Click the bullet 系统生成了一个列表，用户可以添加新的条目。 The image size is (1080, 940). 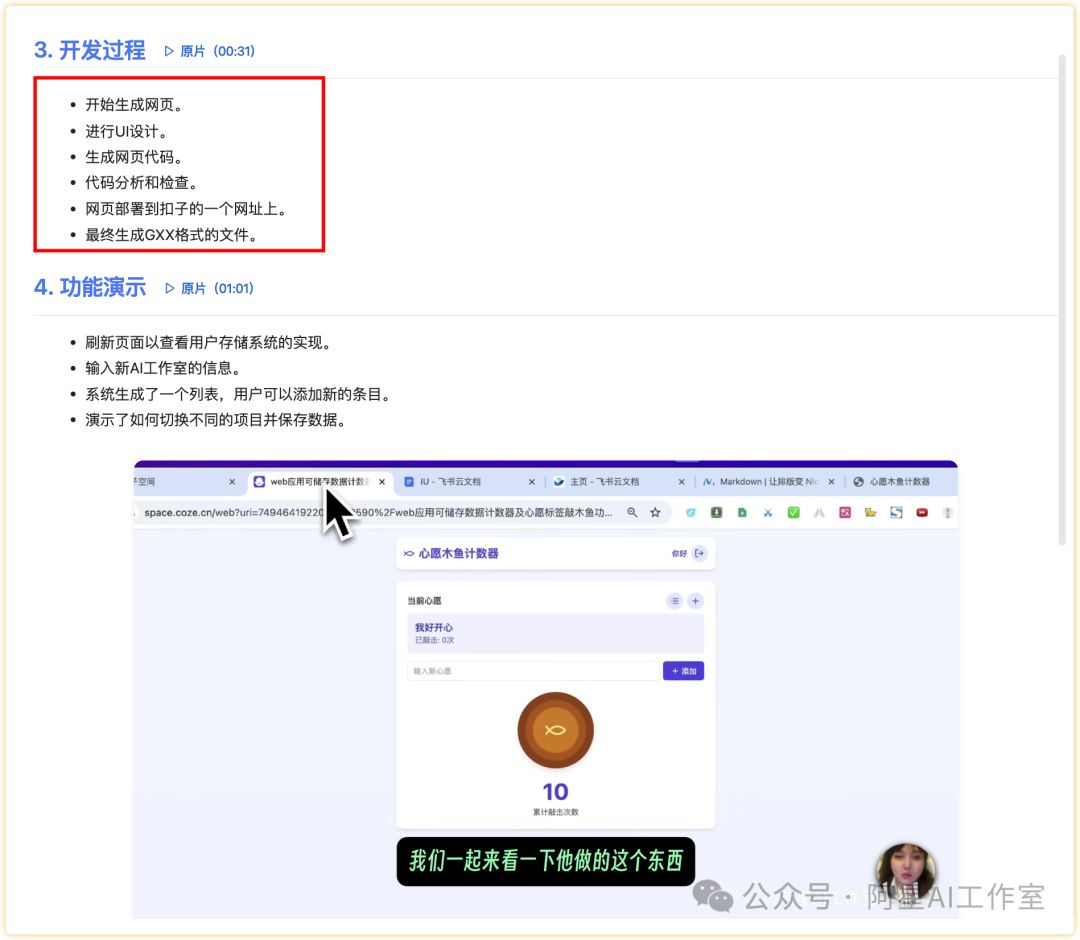point(238,394)
